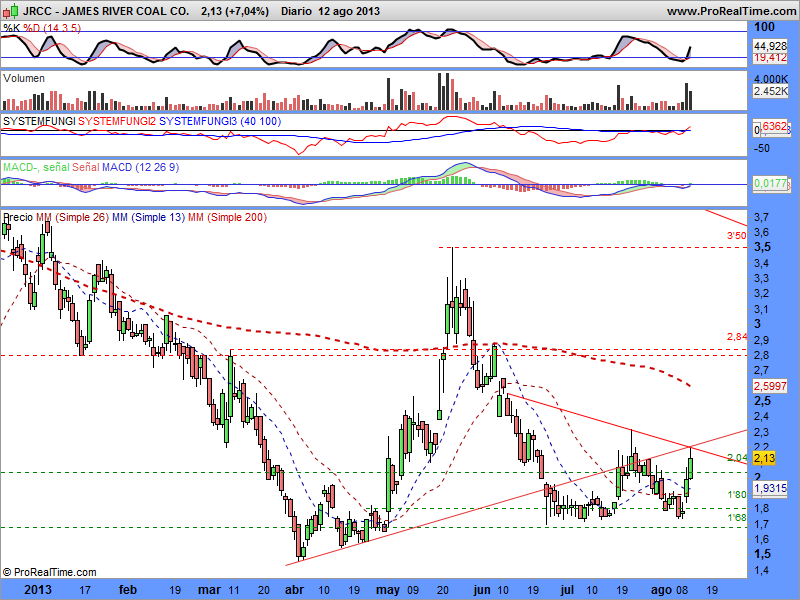Click the 1,8 price axis label
This screenshot has height=600, width=800.
pos(761,508)
